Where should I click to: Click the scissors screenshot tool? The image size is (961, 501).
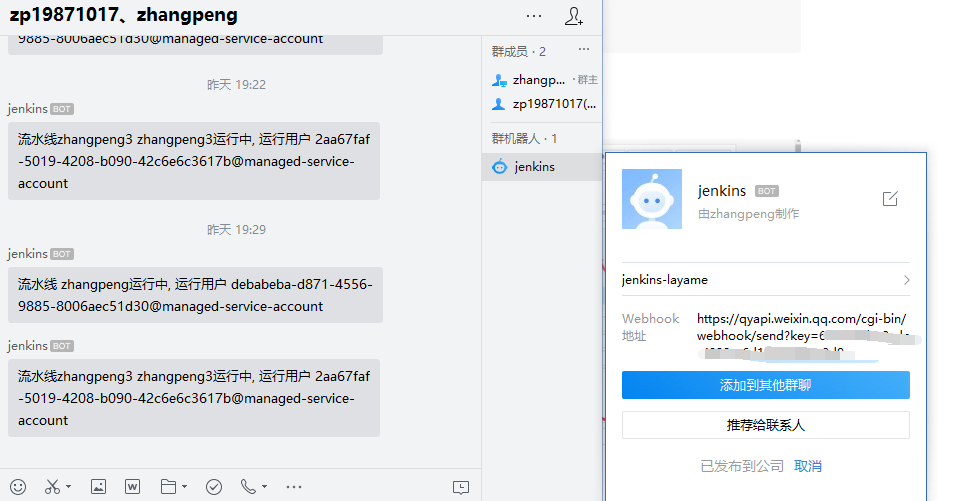tap(52, 487)
